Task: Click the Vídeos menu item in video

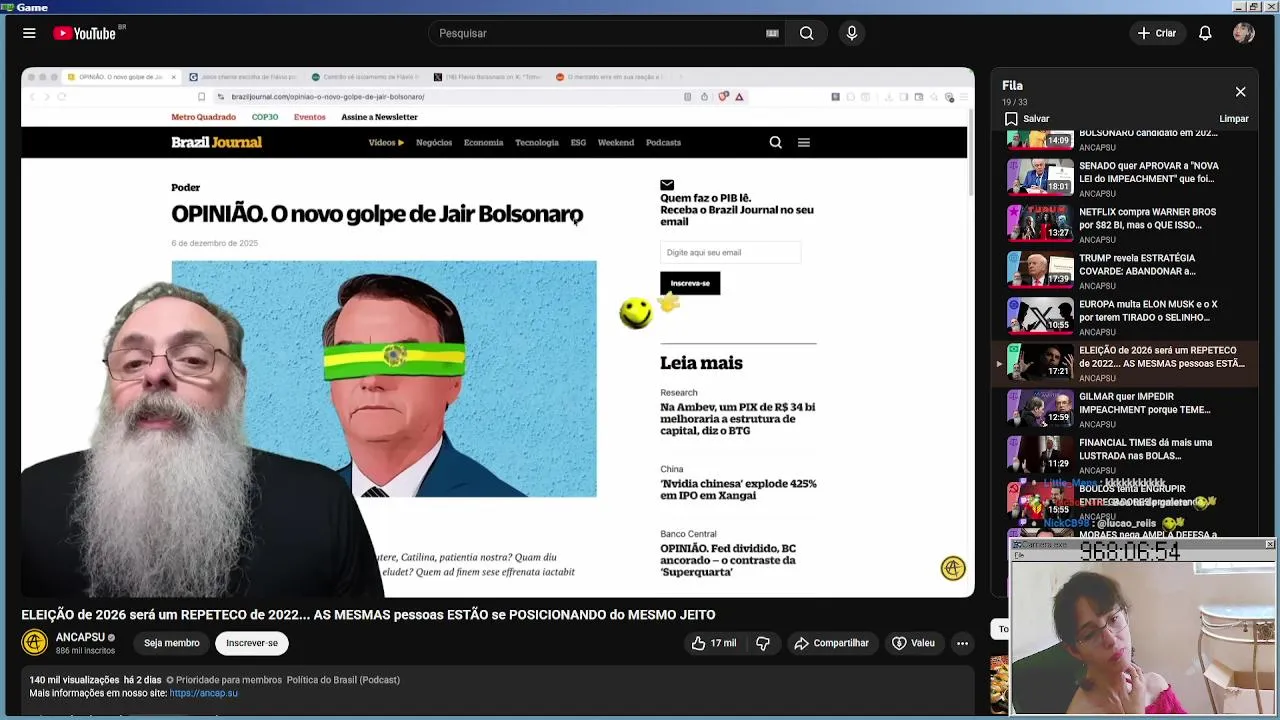Action: (386, 142)
